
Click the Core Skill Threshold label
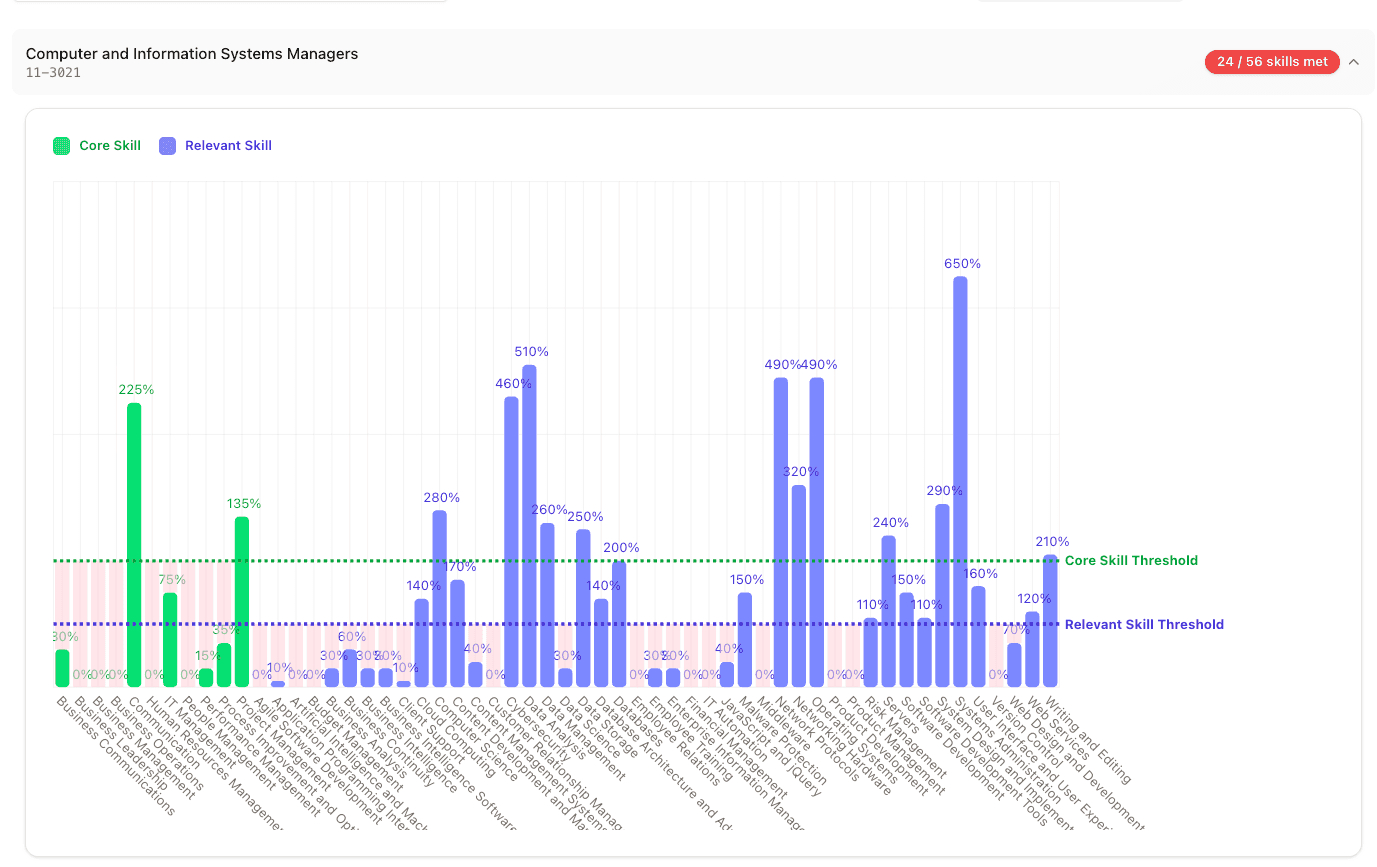(x=1131, y=560)
